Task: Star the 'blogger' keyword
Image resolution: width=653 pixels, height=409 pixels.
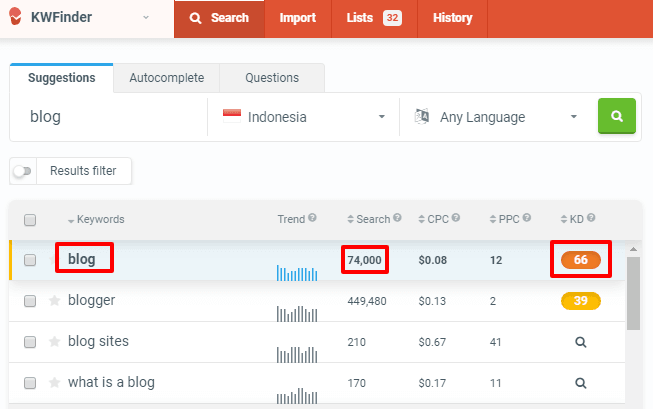Action: point(54,300)
